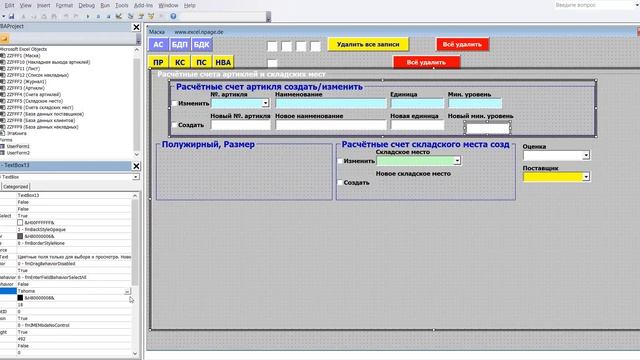
Task: Tick the Создать checkbox under Новое складское место
Action: [340, 182]
